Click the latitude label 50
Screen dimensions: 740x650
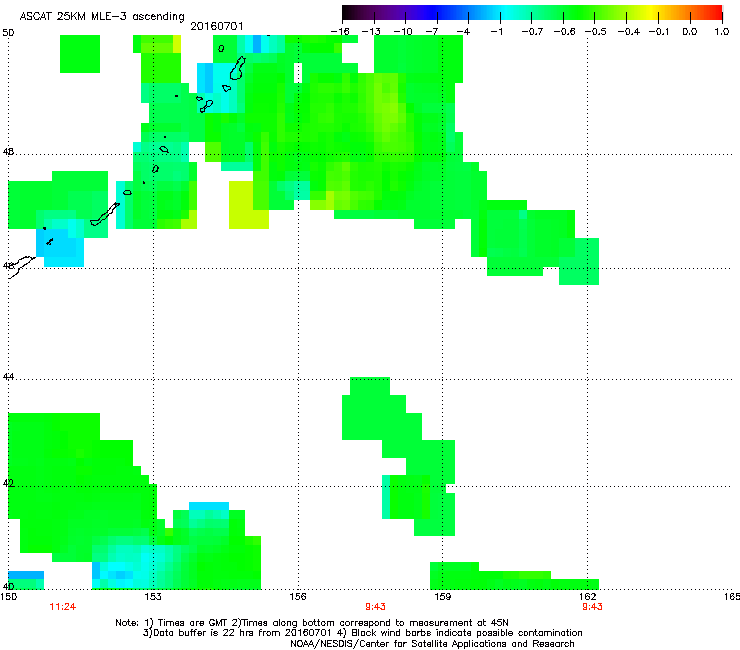coord(8,33)
